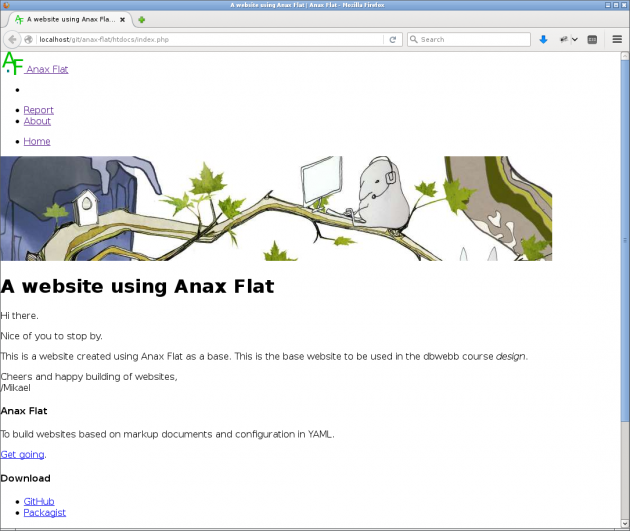The height and width of the screenshot is (531, 630).
Task: Click the 'Nice of you to stop by.' text
Action: pyautogui.click(x=51, y=336)
